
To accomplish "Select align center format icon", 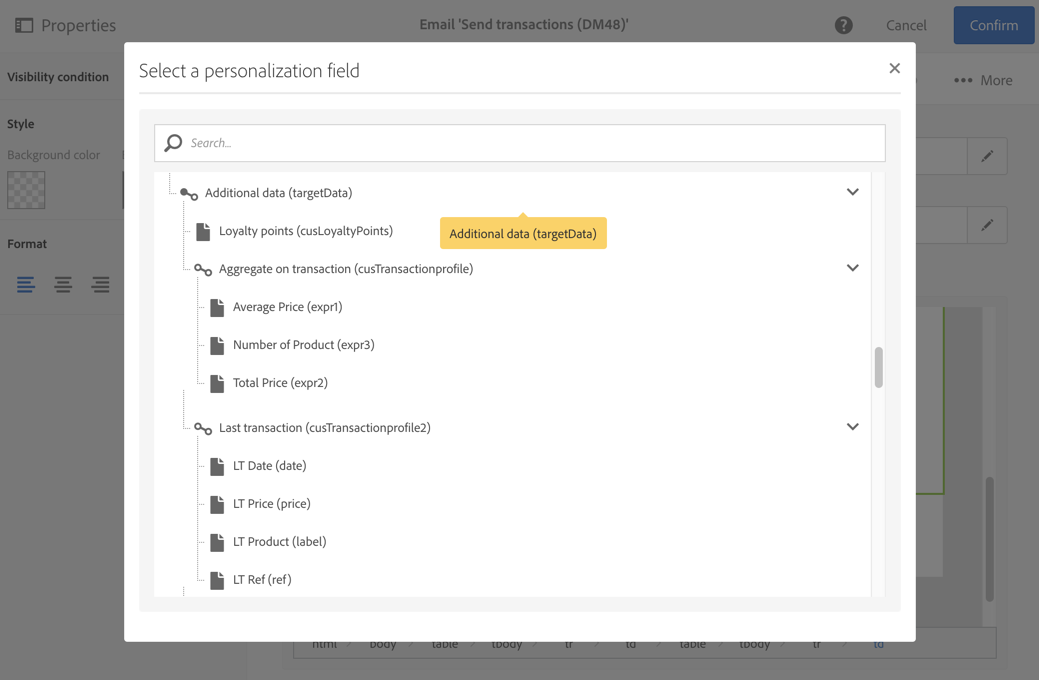I will (63, 285).
